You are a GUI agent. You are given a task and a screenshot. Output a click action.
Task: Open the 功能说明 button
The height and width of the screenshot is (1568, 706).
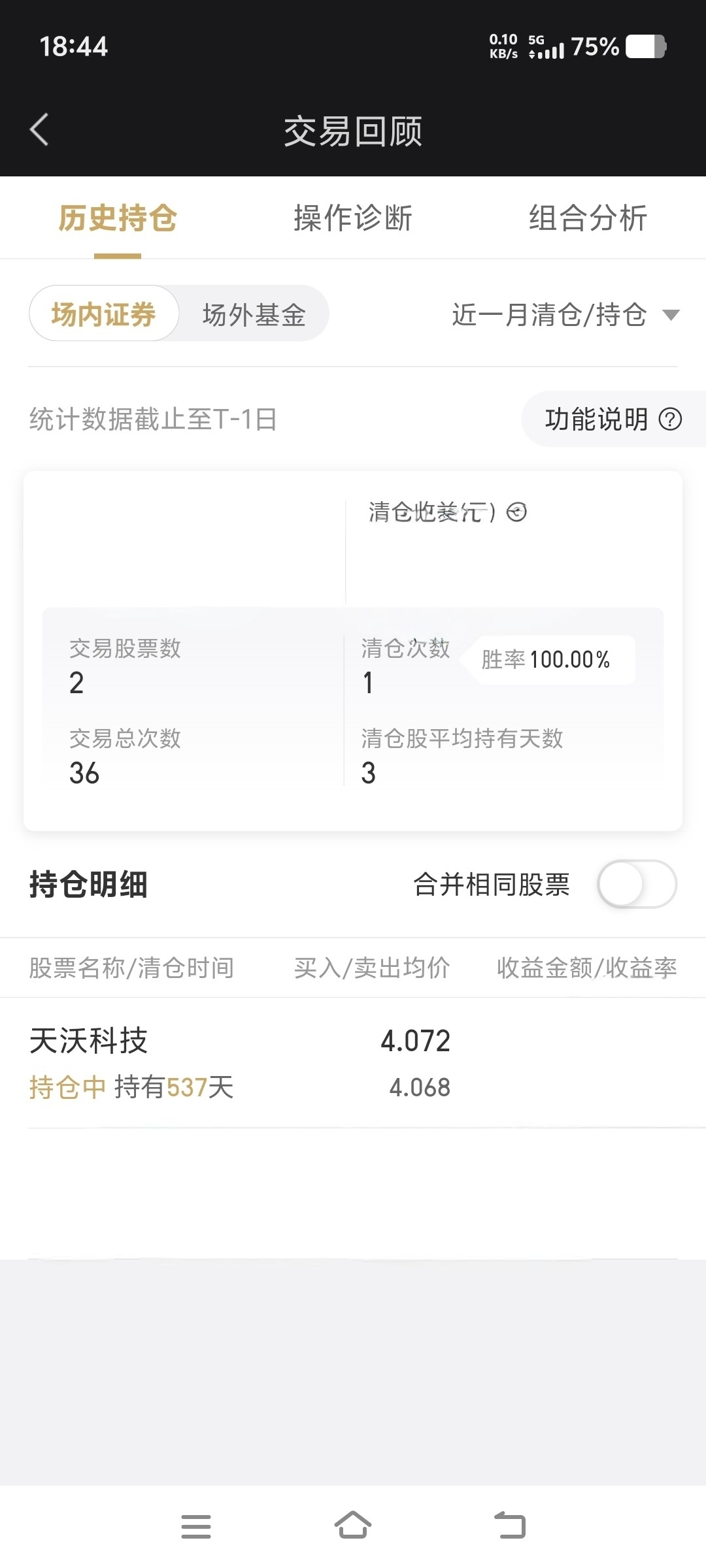tap(613, 419)
